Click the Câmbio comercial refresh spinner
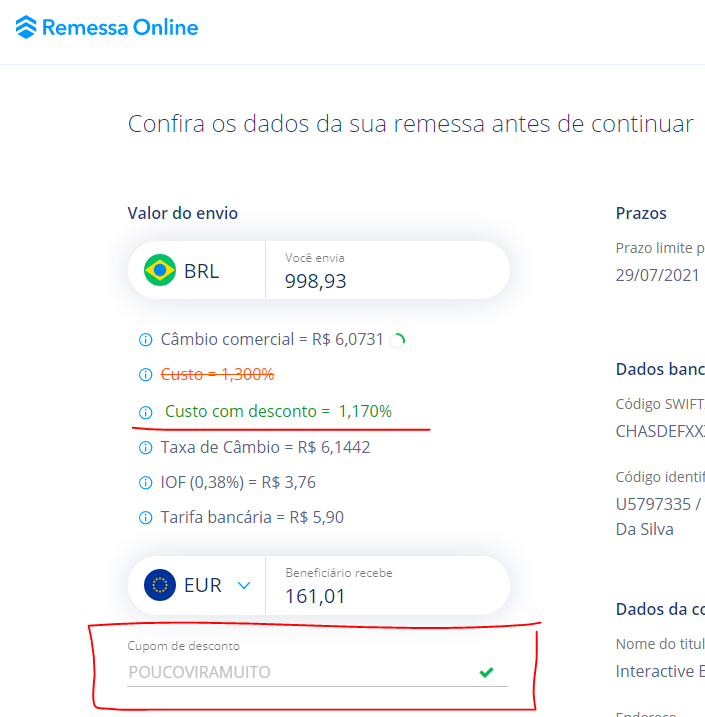Screen dimensions: 705x717 pyautogui.click(x=397, y=340)
